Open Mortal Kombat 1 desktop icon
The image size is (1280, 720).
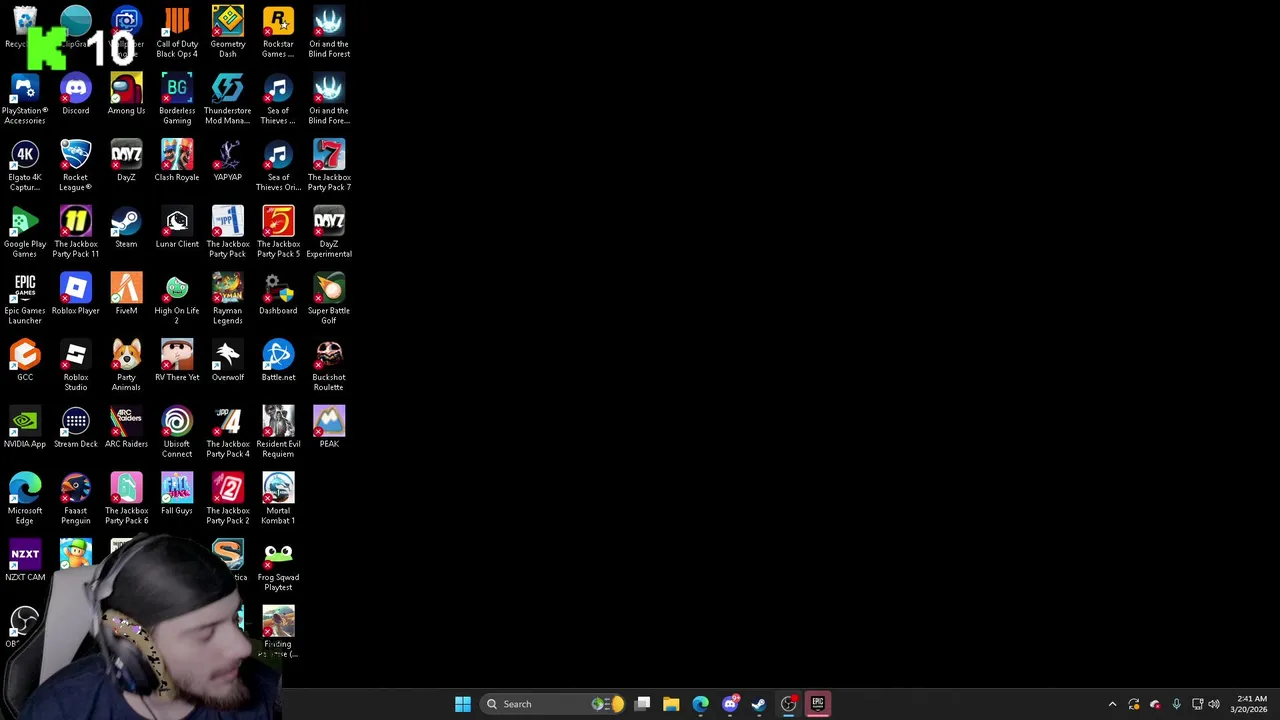pos(278,500)
